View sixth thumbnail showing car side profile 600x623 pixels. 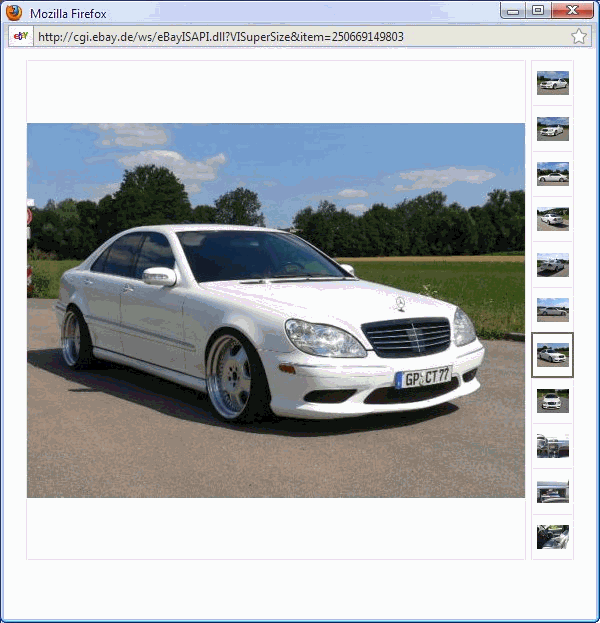click(x=553, y=310)
